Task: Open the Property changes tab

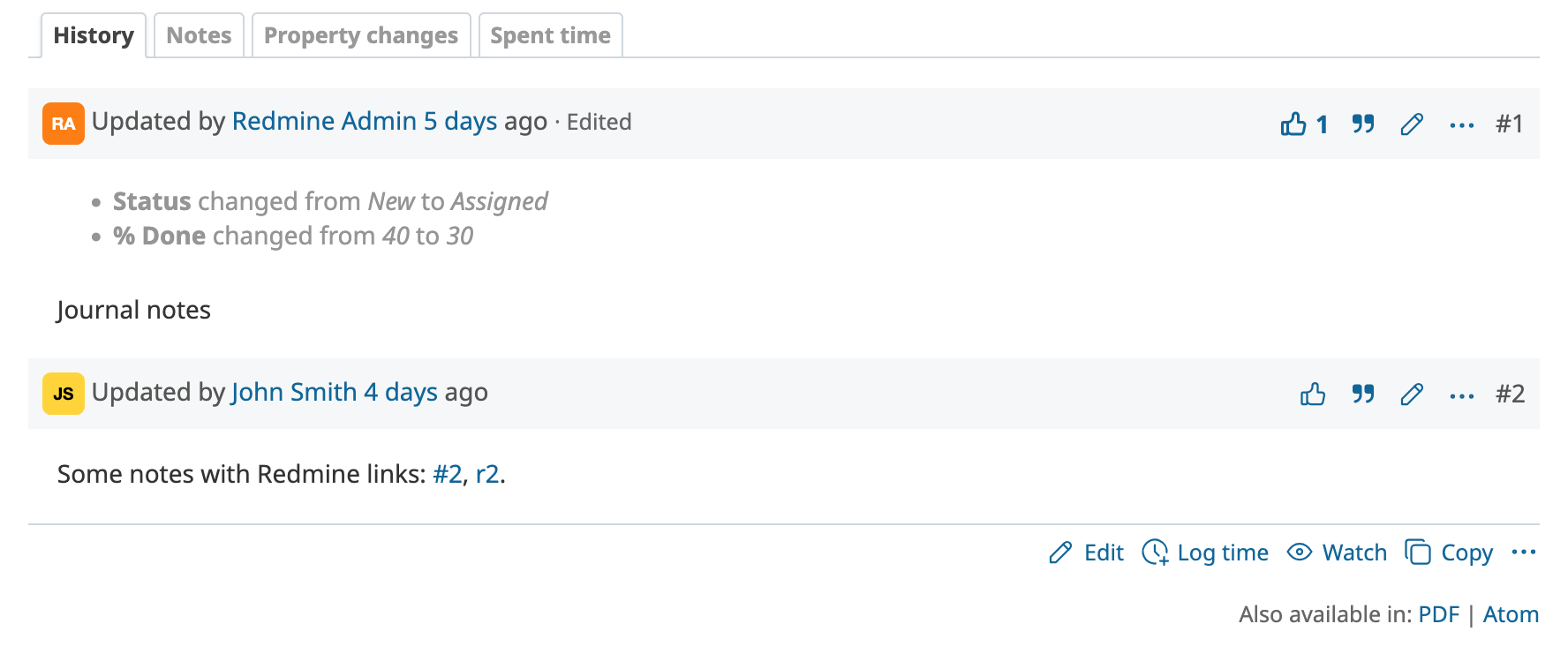Action: (x=360, y=35)
